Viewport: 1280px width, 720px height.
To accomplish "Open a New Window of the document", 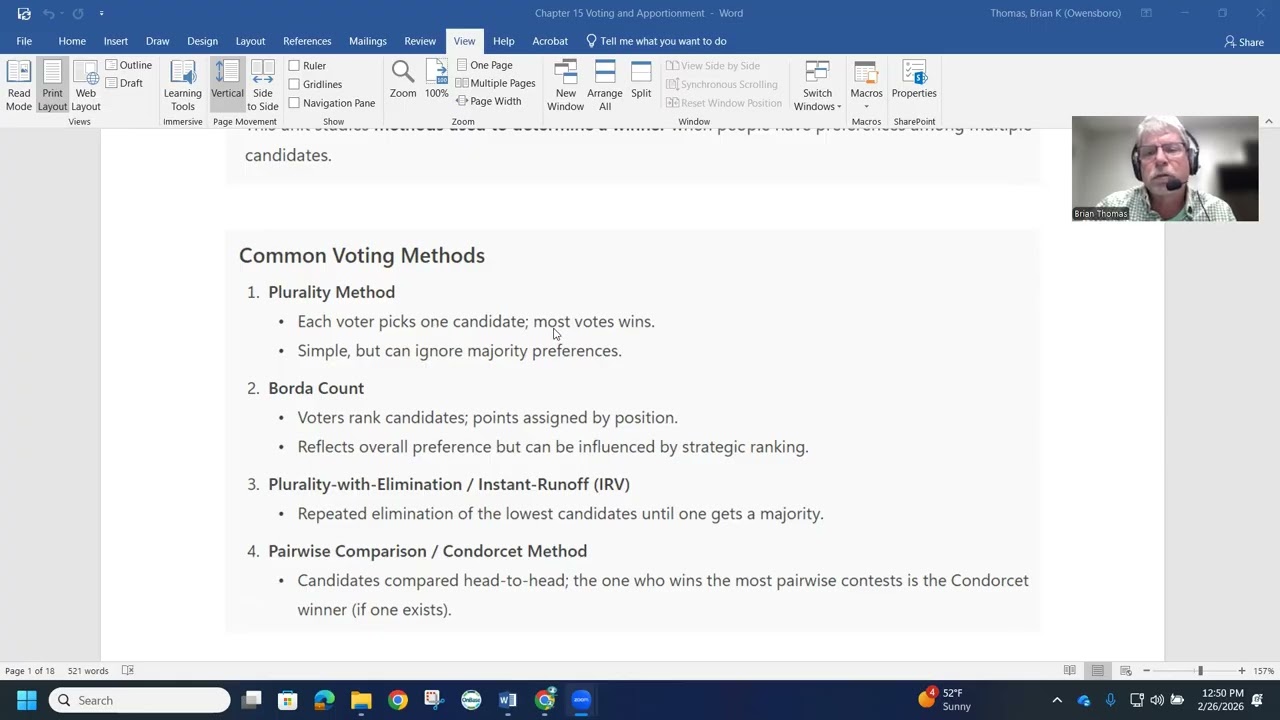I will point(565,86).
